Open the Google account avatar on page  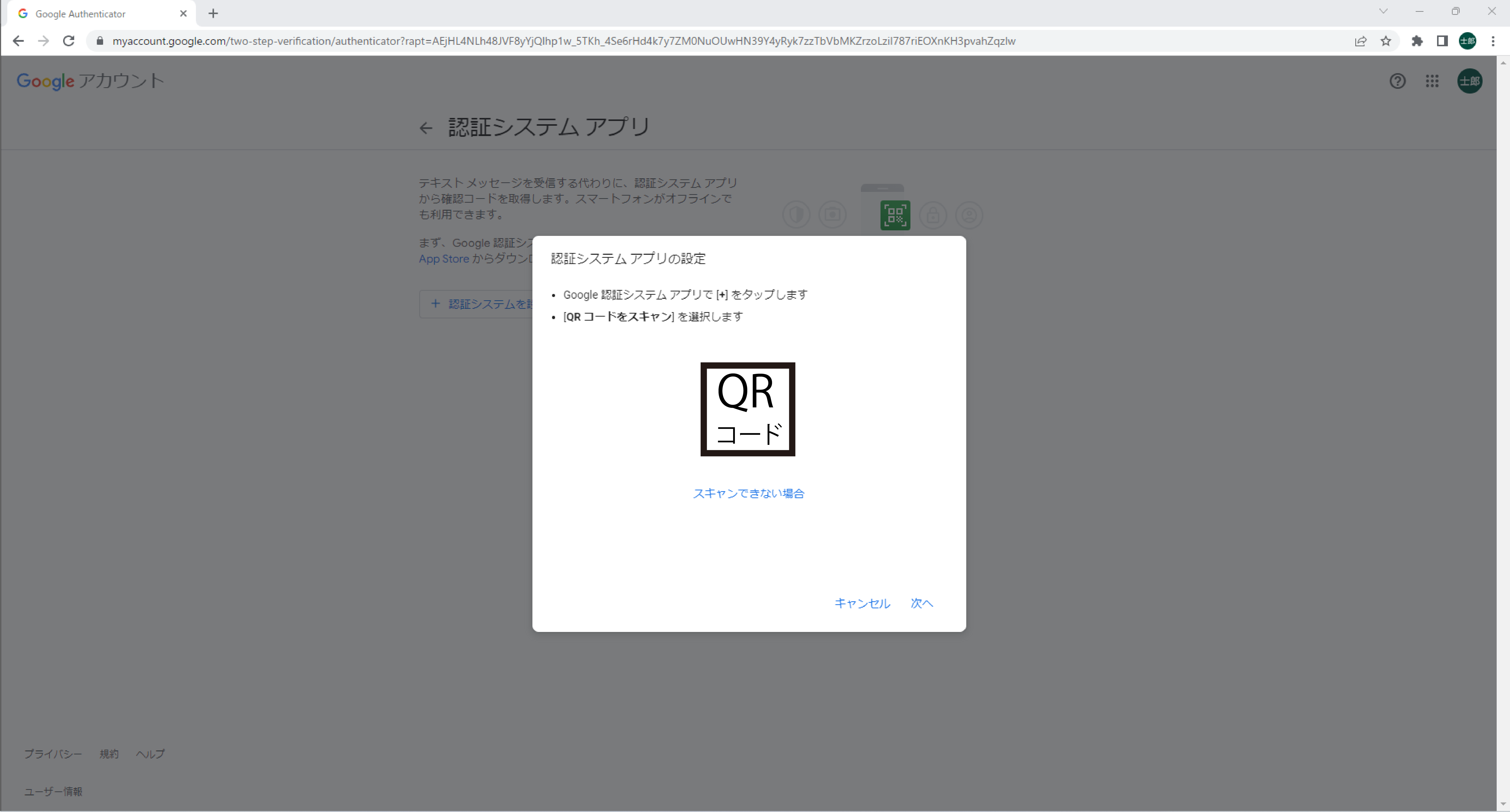[x=1470, y=81]
